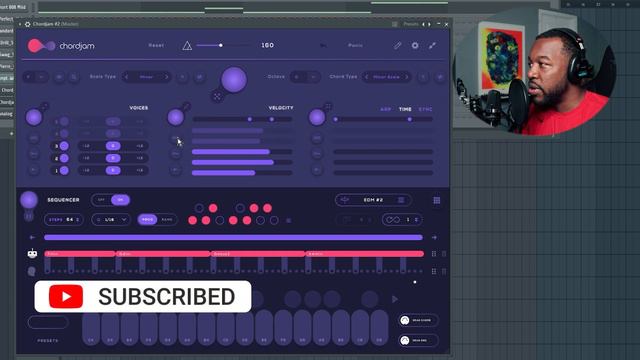
Task: Click the triangle metronome icon beside tempo
Action: coord(187,46)
